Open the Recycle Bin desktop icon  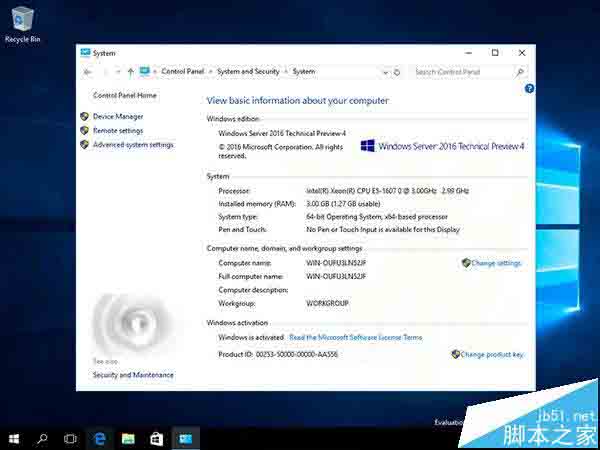coord(22,24)
